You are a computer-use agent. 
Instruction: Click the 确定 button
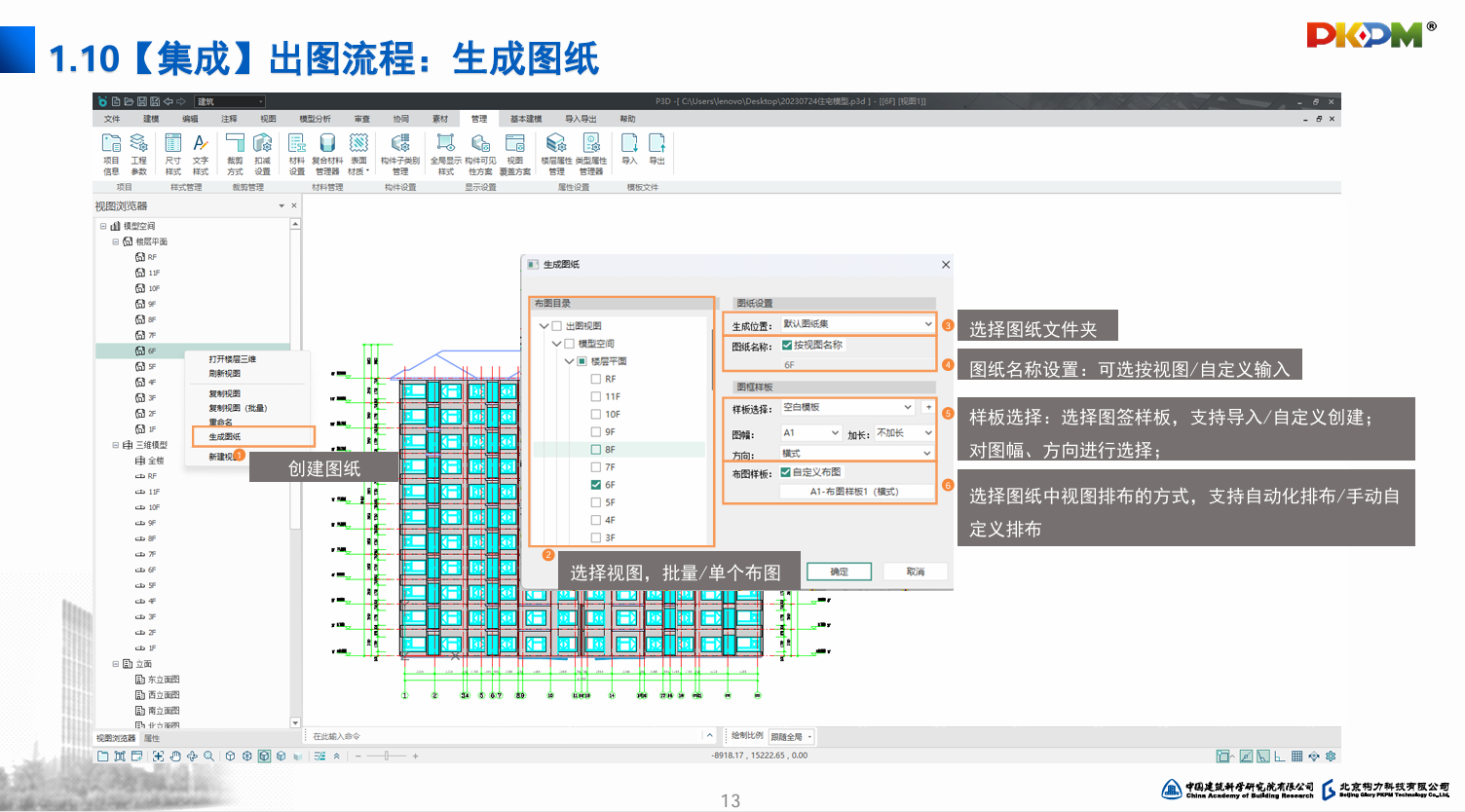tap(839, 572)
